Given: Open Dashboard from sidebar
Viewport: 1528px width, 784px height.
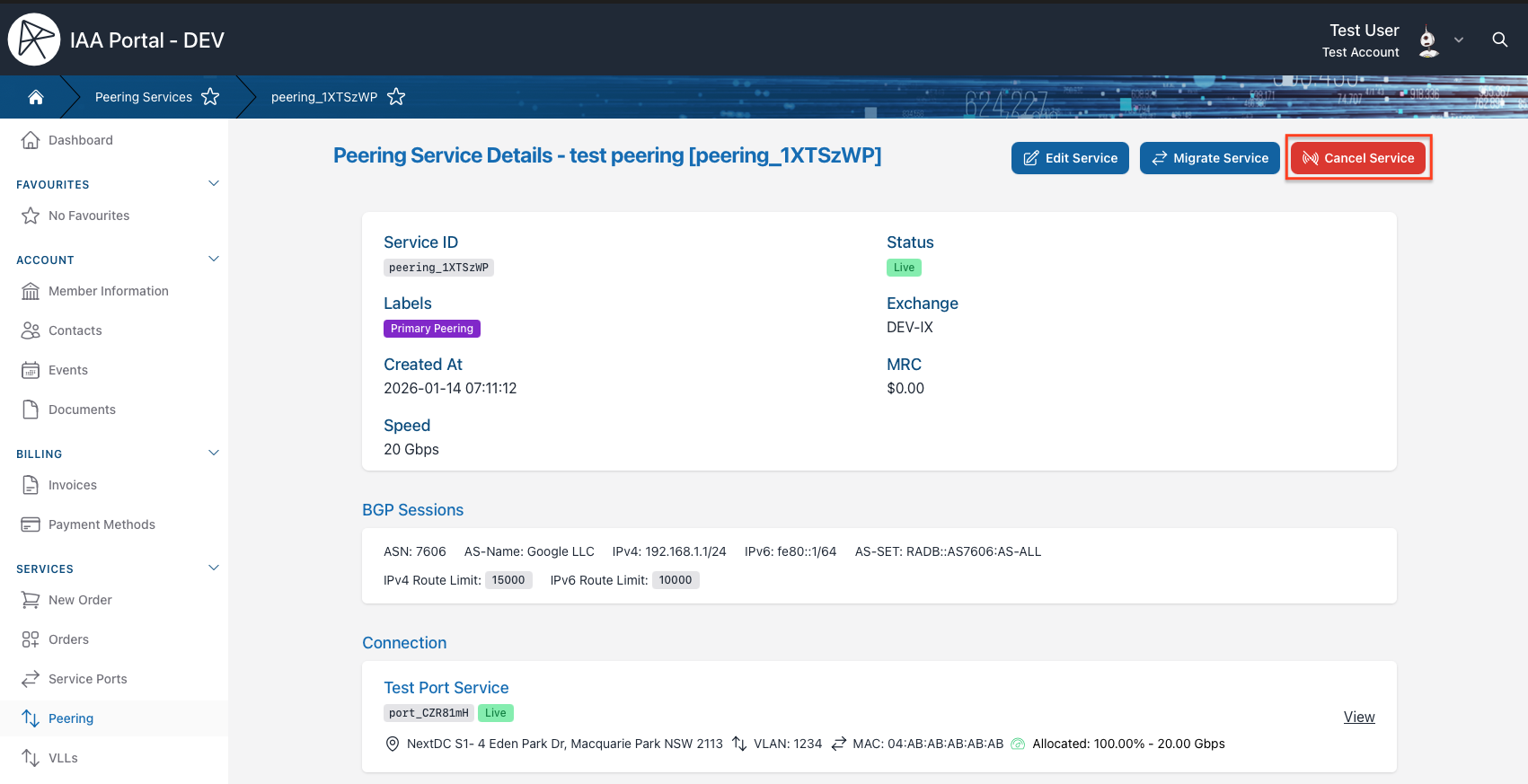Looking at the screenshot, I should coord(81,140).
